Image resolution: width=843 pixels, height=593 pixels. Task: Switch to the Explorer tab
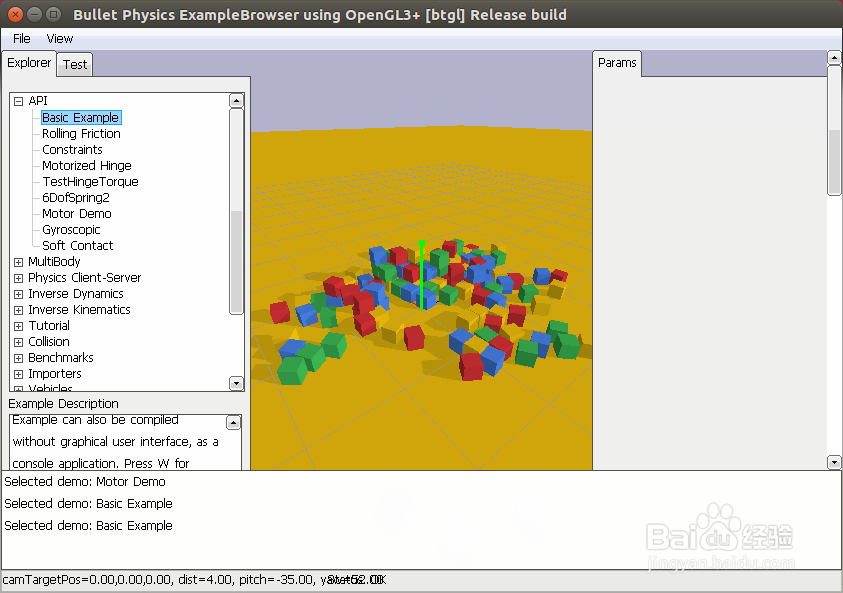click(x=29, y=63)
